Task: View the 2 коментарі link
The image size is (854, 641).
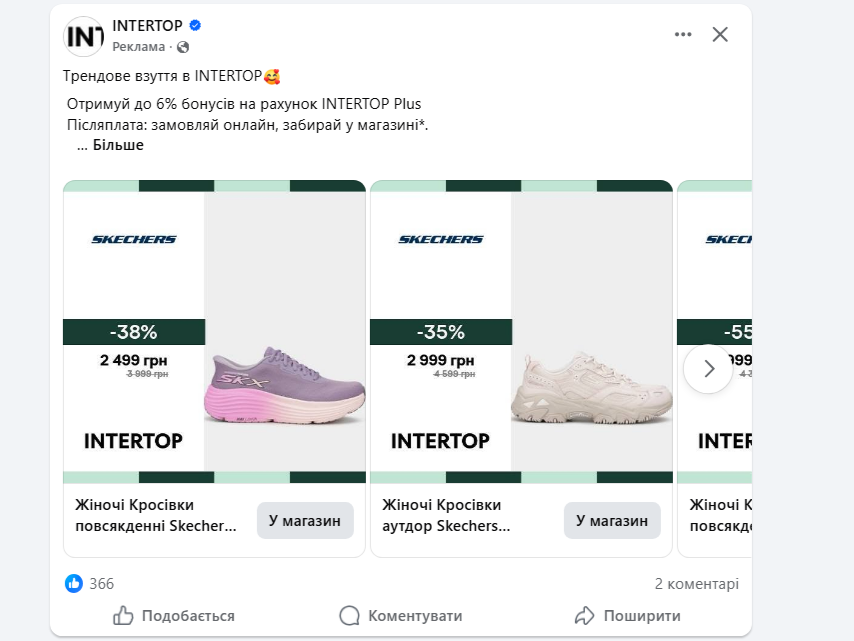Action: [x=697, y=584]
